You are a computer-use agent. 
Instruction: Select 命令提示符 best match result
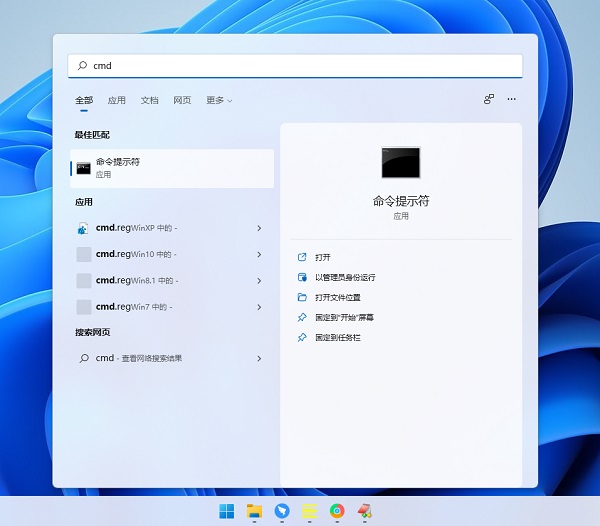click(x=172, y=168)
